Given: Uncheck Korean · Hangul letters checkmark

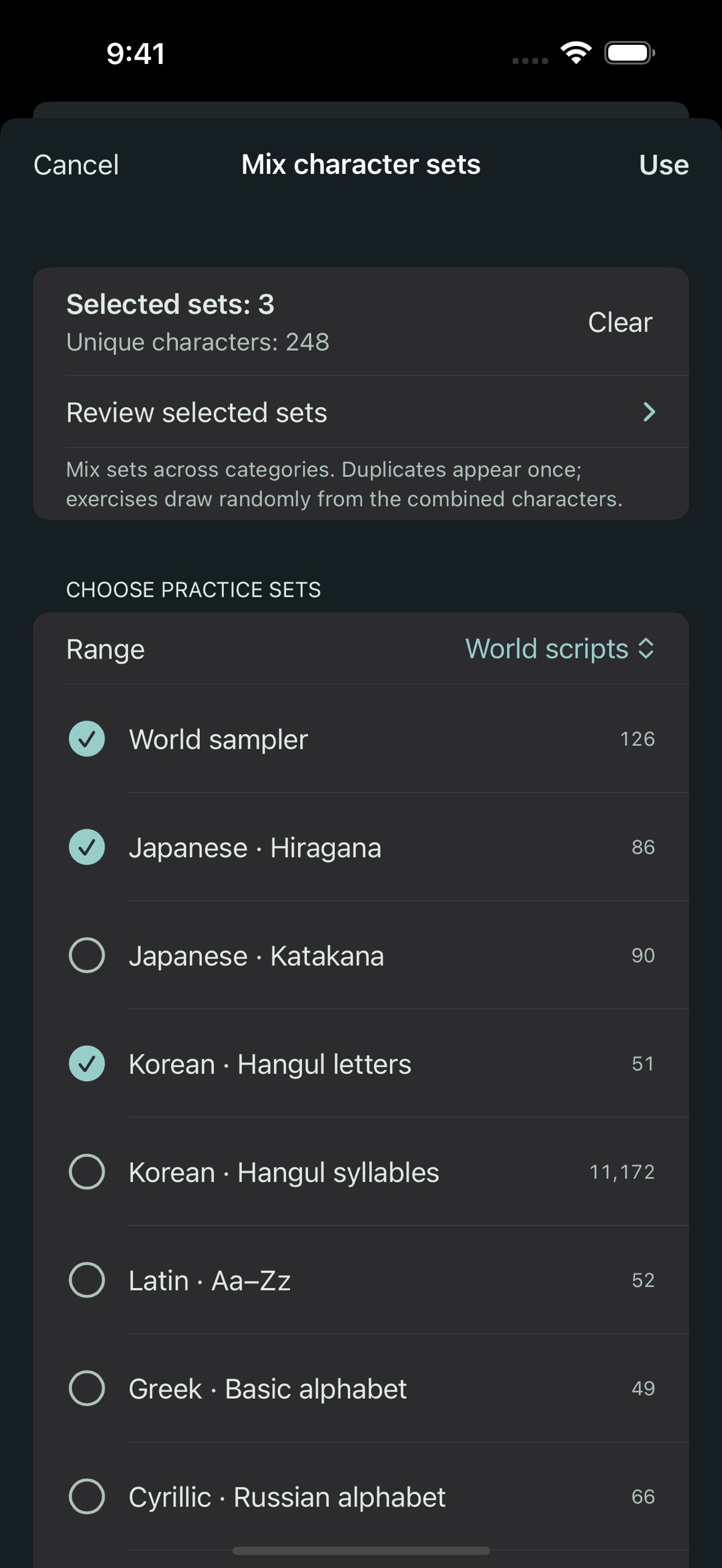Looking at the screenshot, I should pyautogui.click(x=86, y=1063).
